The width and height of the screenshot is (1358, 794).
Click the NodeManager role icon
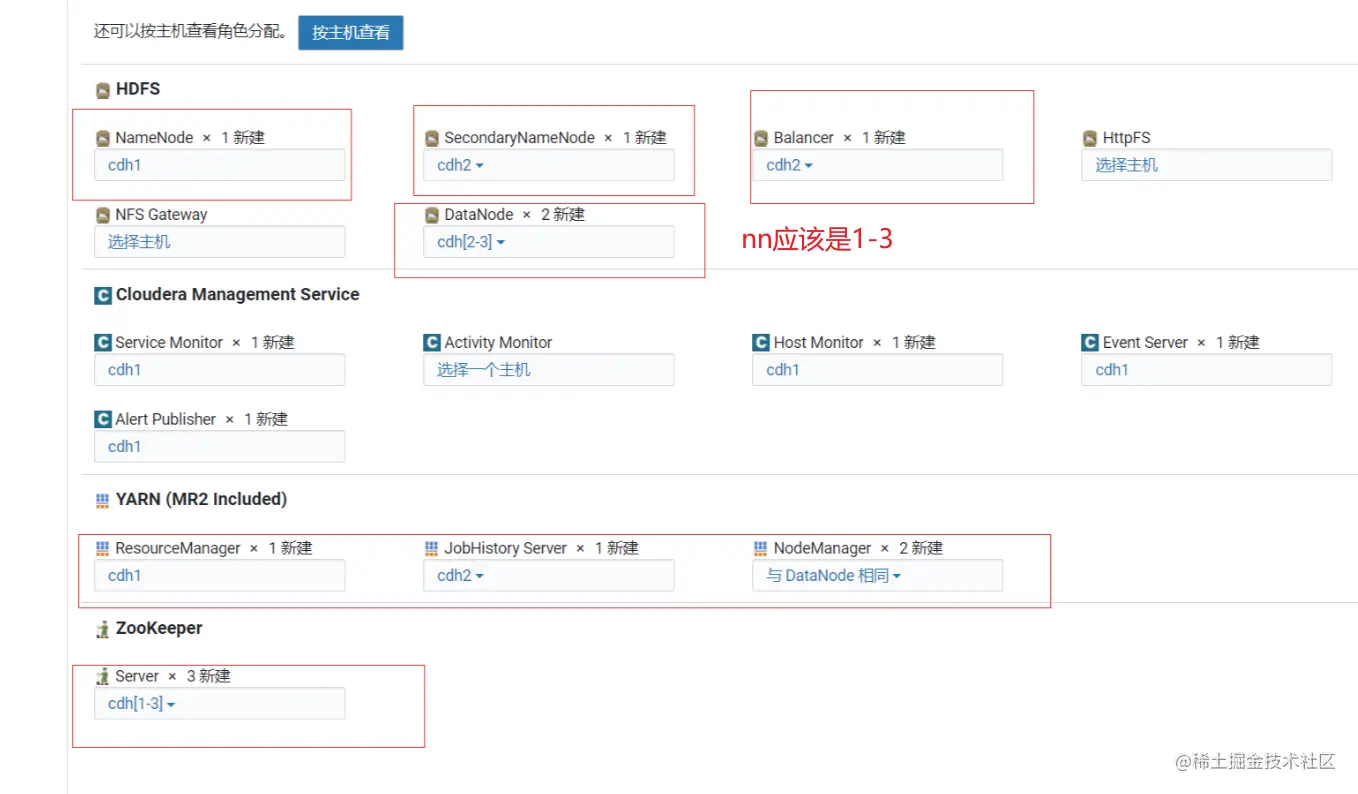click(760, 549)
